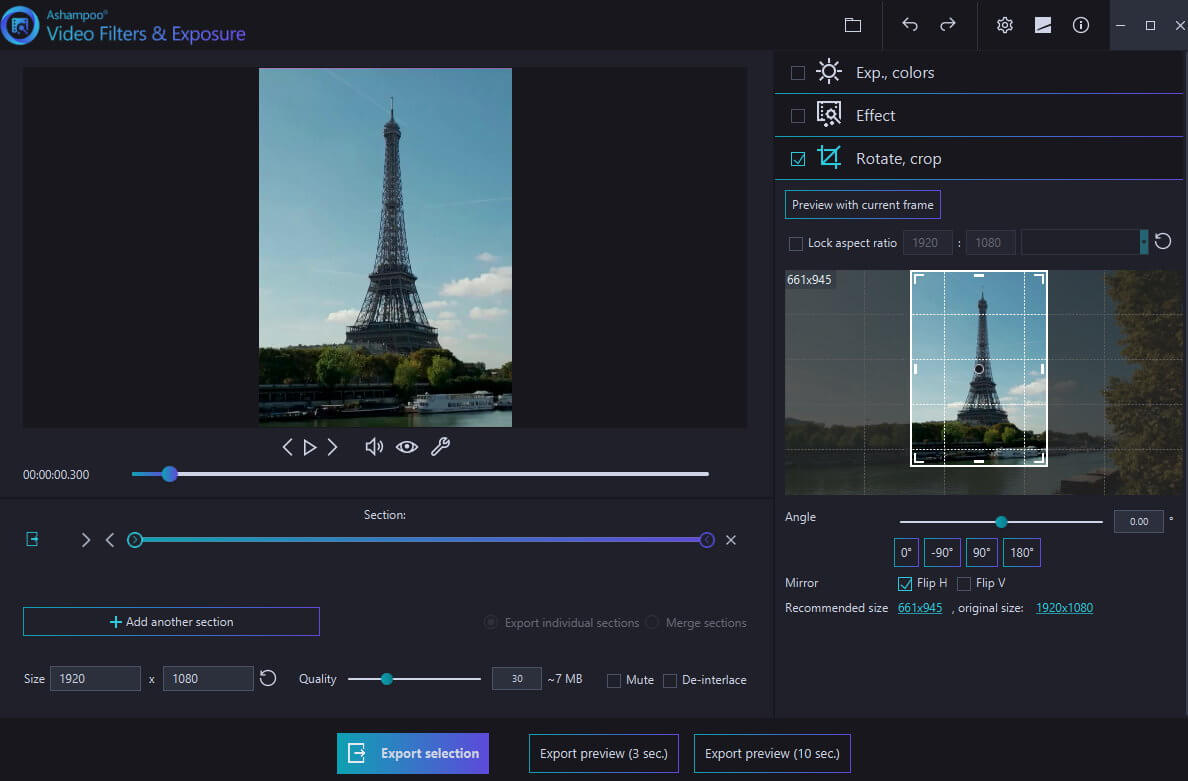Image resolution: width=1188 pixels, height=781 pixels.
Task: Play the video preview
Action: pyautogui.click(x=310, y=446)
